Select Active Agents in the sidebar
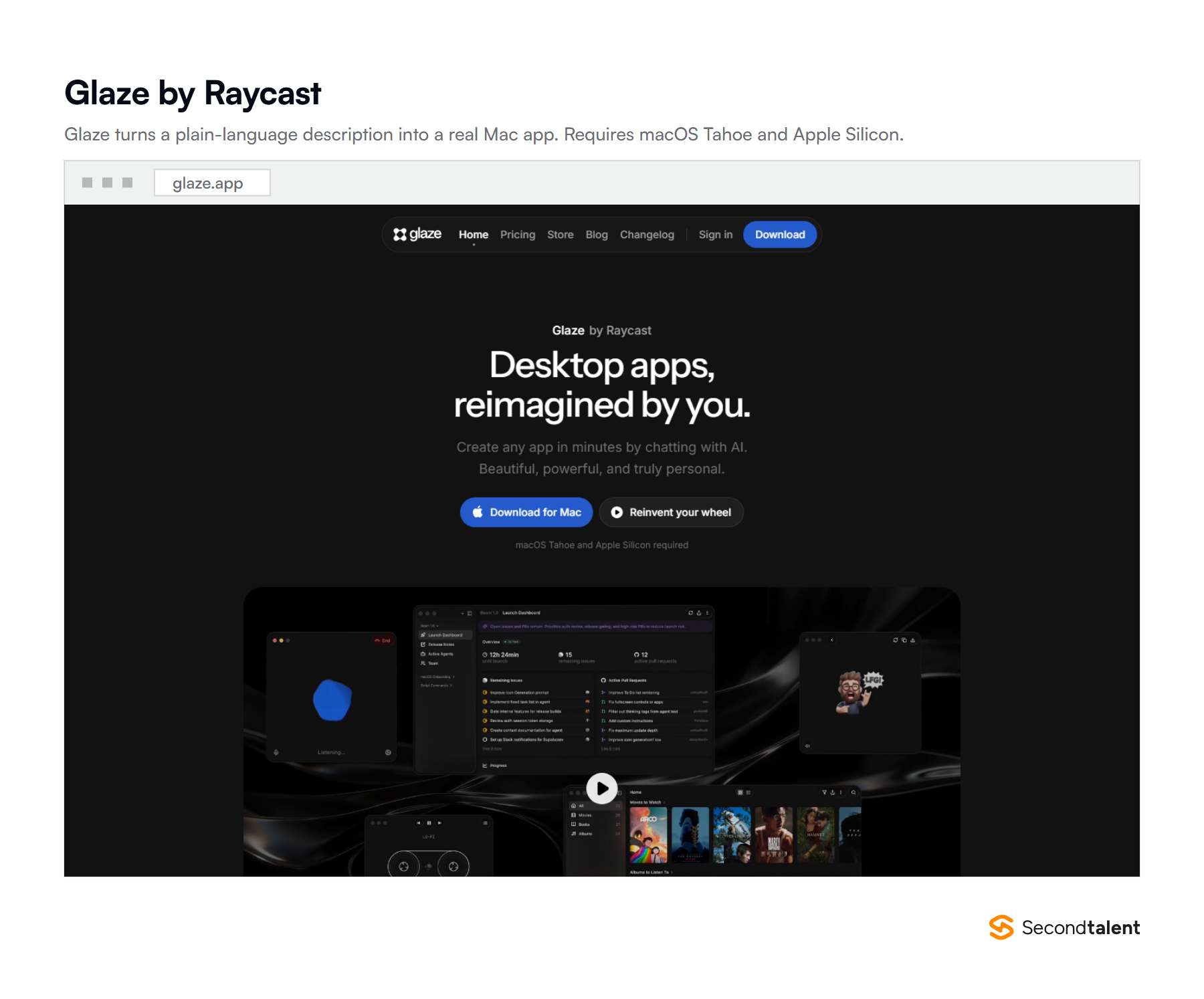Viewport: 1204px width, 999px height. (437, 654)
